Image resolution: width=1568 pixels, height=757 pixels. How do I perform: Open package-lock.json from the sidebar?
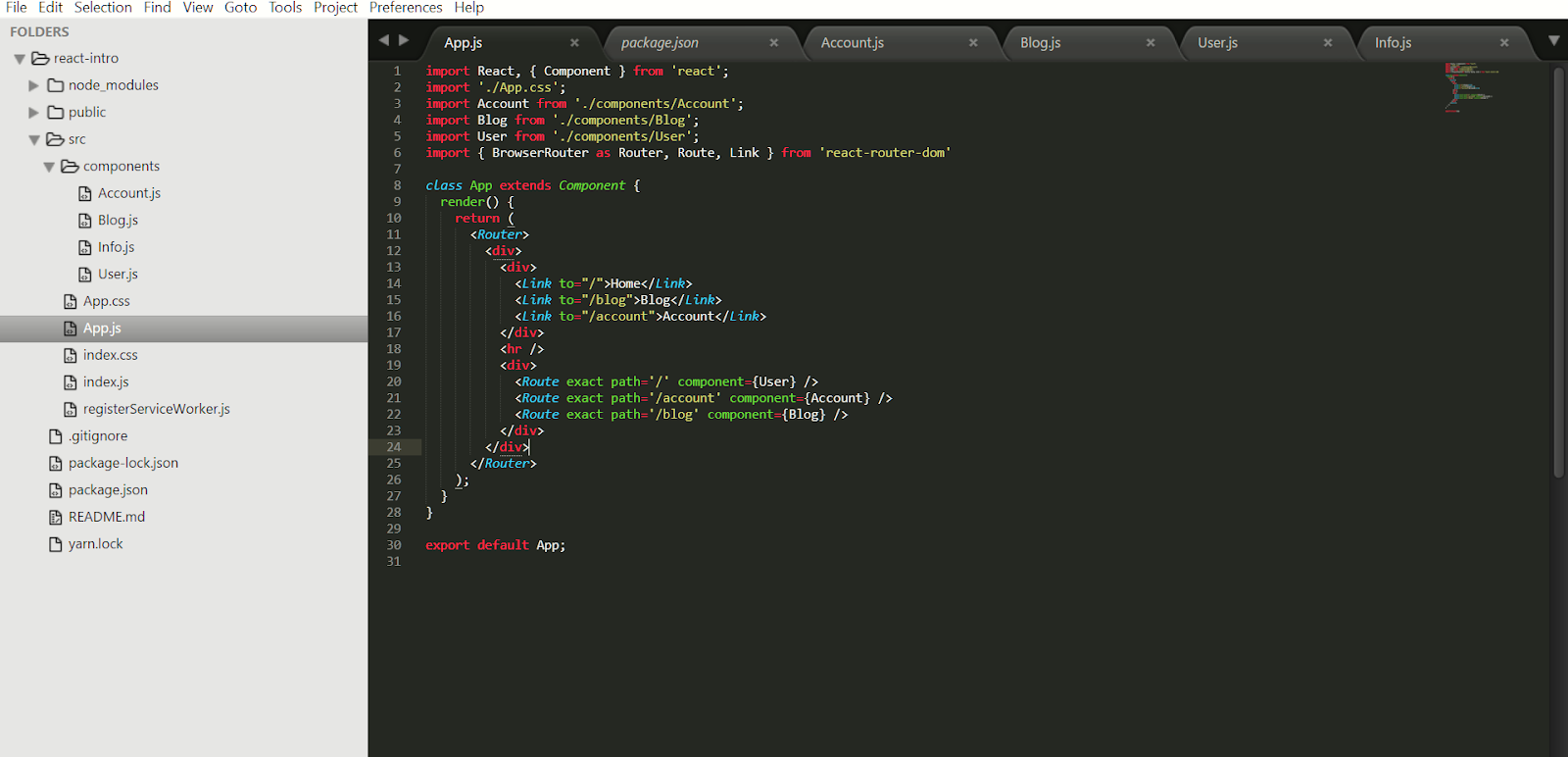point(122,463)
